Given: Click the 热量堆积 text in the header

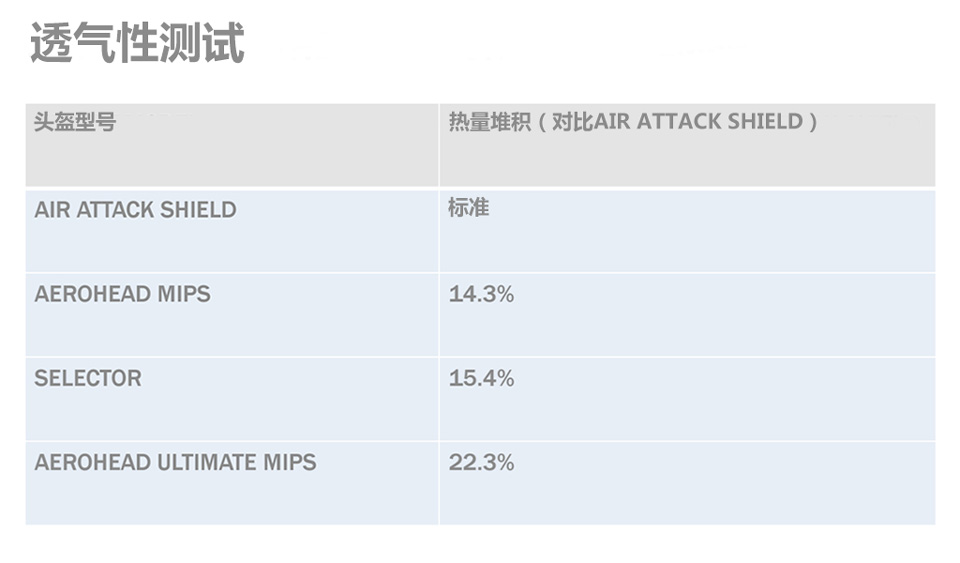Looking at the screenshot, I should tap(489, 122).
